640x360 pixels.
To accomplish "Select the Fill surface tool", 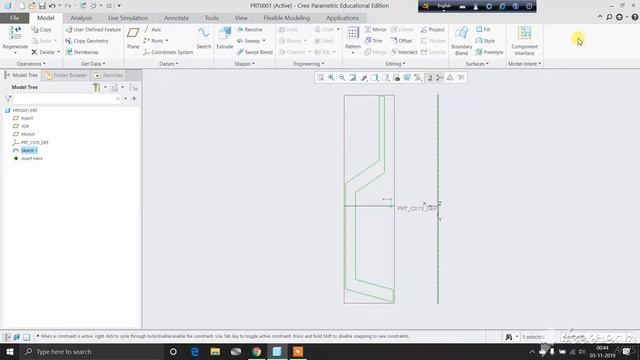I will click(x=483, y=29).
